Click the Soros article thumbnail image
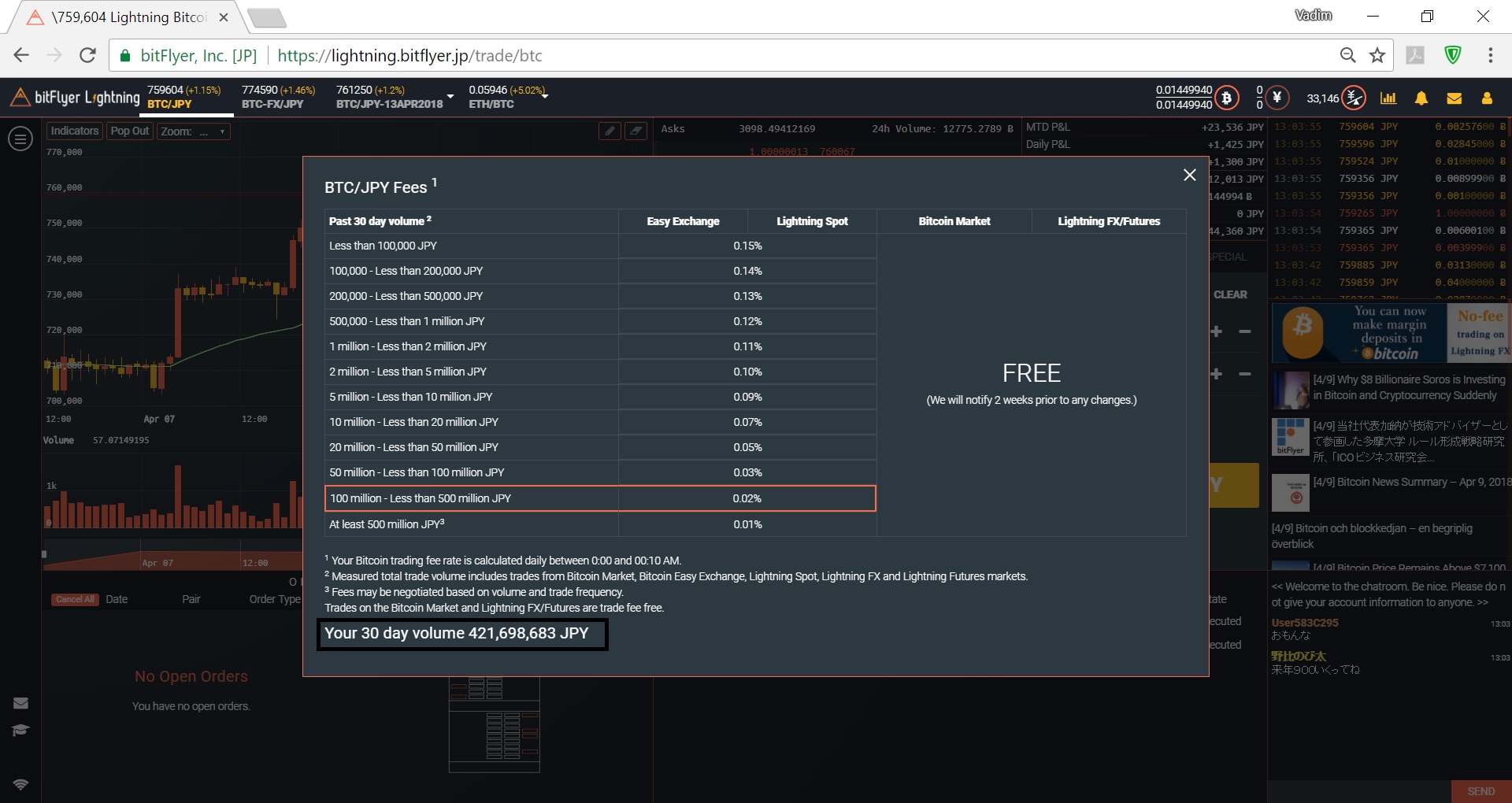The image size is (1512, 803). coord(1290,390)
